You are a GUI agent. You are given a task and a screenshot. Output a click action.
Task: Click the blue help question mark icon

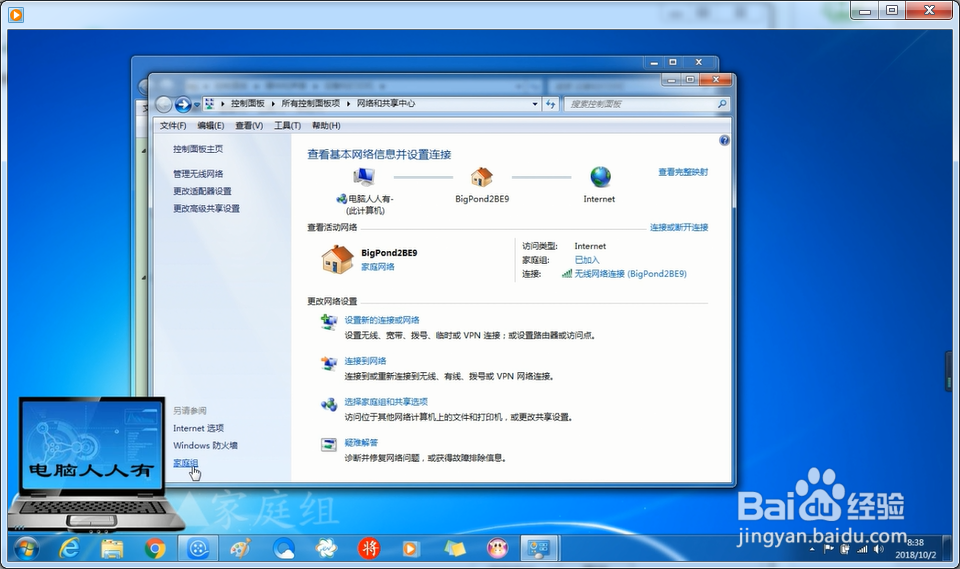(x=724, y=140)
